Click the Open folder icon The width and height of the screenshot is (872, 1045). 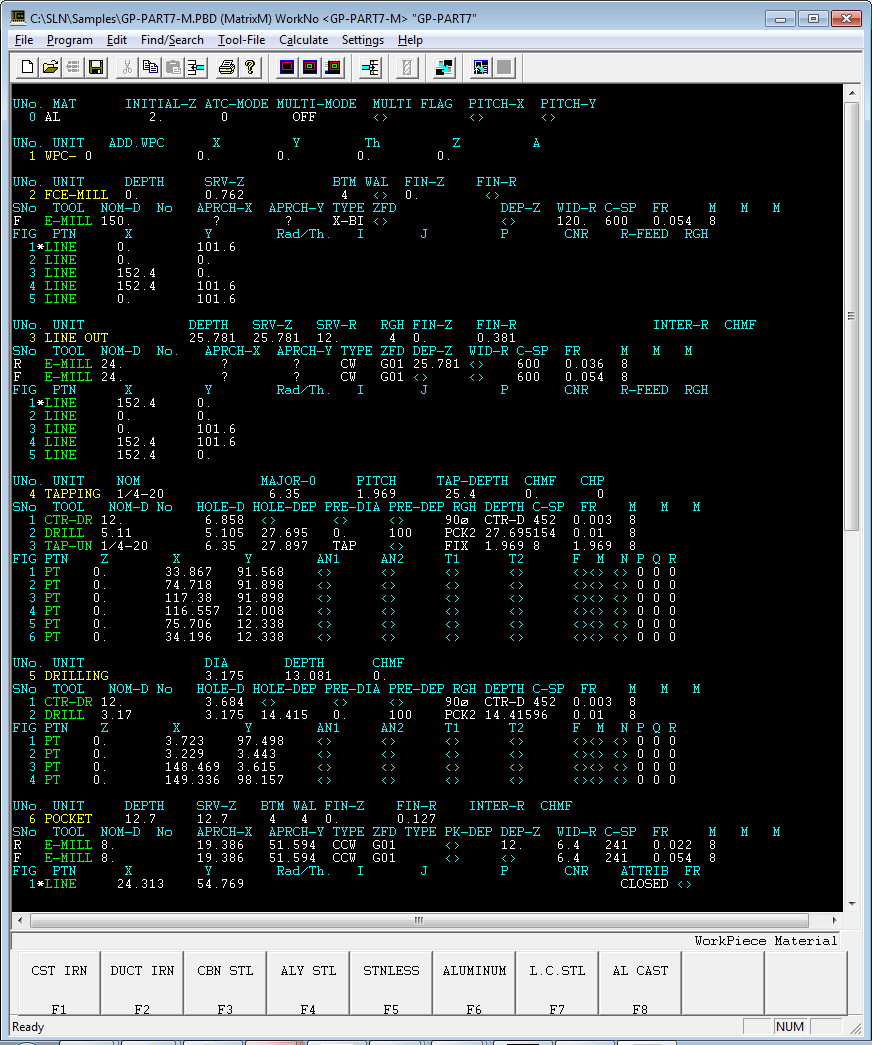point(50,68)
